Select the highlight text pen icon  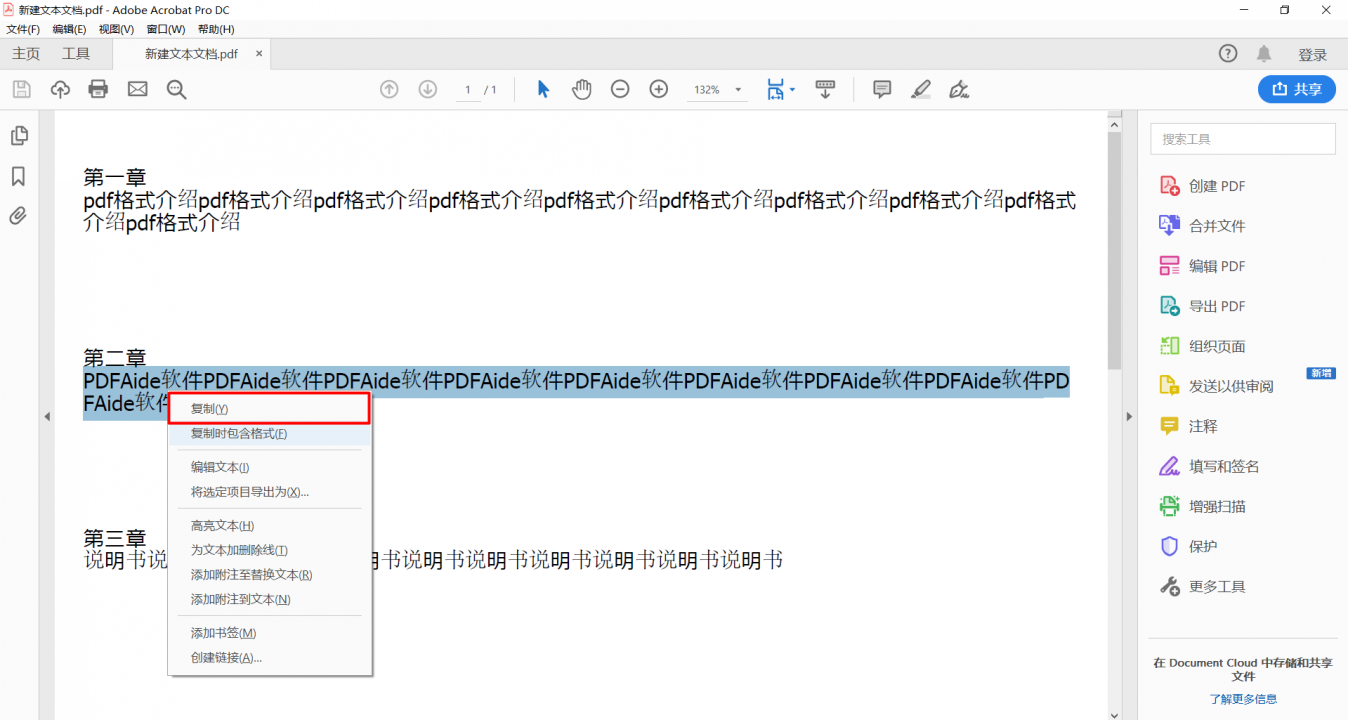(x=921, y=89)
